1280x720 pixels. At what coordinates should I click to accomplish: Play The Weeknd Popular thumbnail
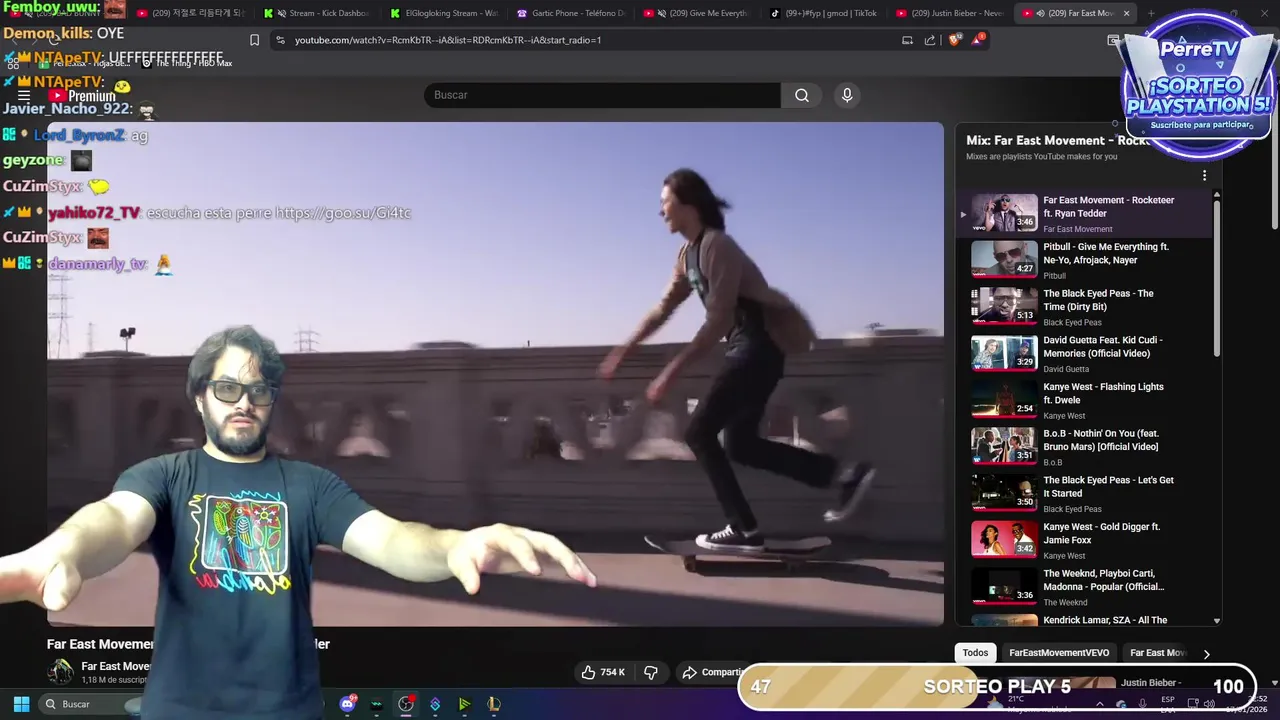tap(1004, 586)
